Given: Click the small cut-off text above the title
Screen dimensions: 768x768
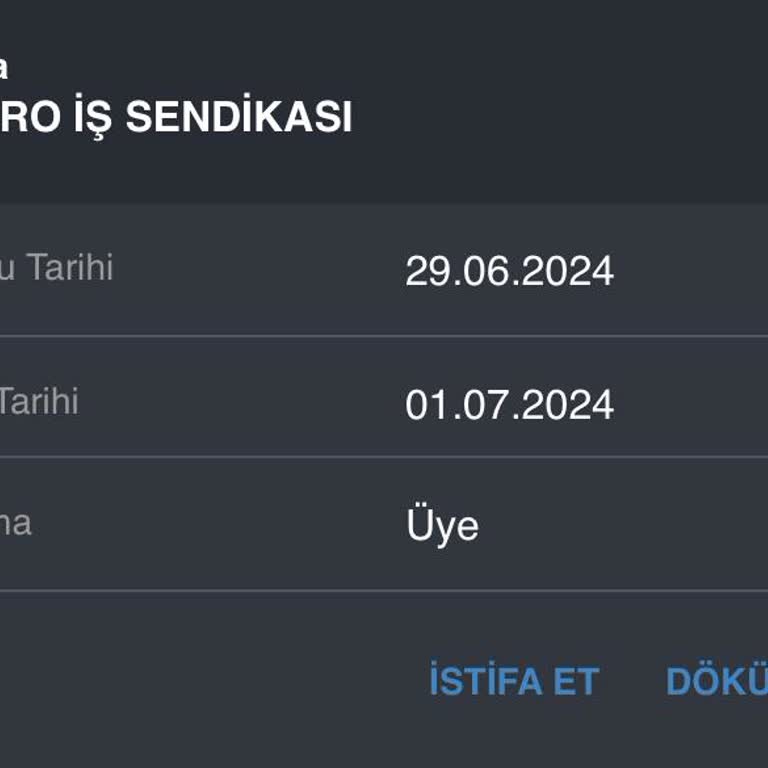Looking at the screenshot, I should click(x=4, y=68).
